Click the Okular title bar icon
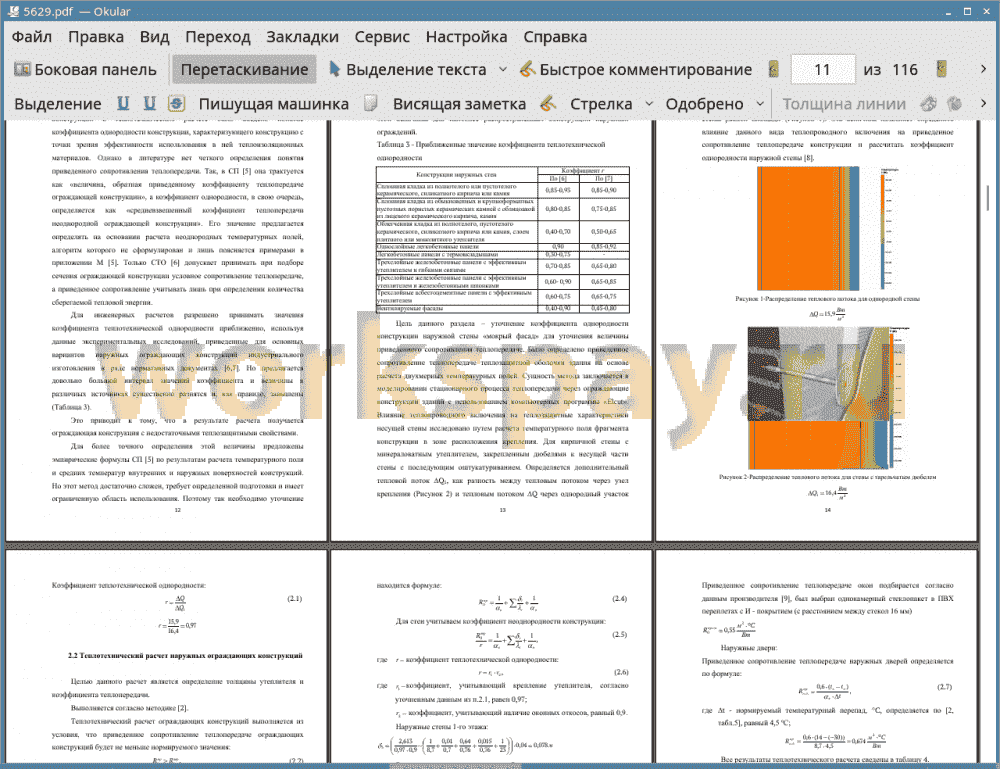The height and width of the screenshot is (769, 1000). click(x=13, y=11)
